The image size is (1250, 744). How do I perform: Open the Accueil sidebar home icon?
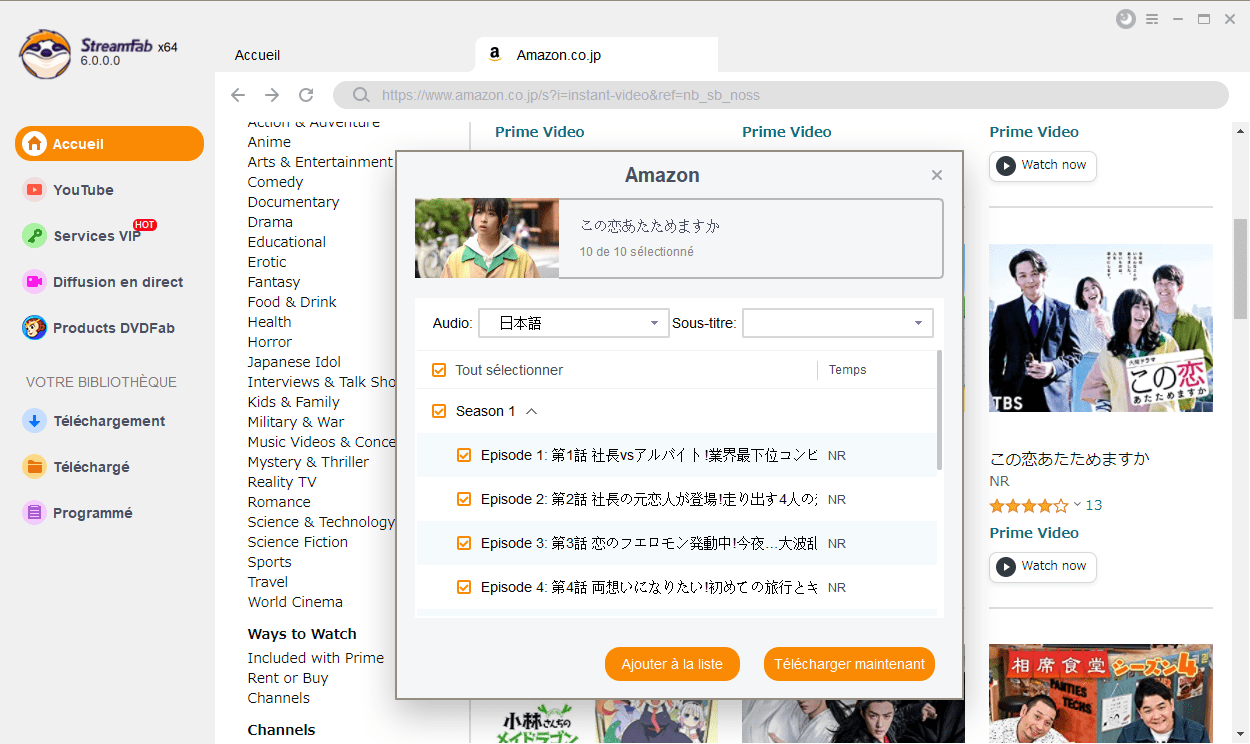[35, 144]
